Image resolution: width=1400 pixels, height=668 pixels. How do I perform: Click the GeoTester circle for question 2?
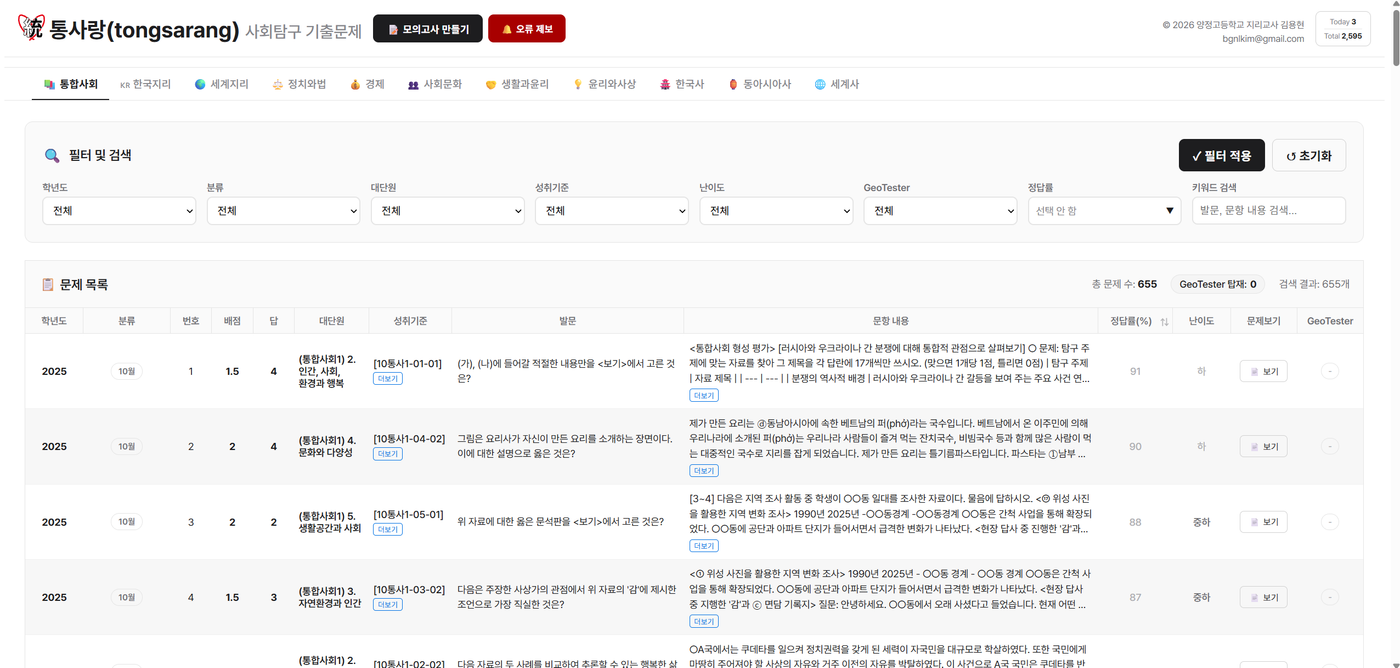(1330, 446)
